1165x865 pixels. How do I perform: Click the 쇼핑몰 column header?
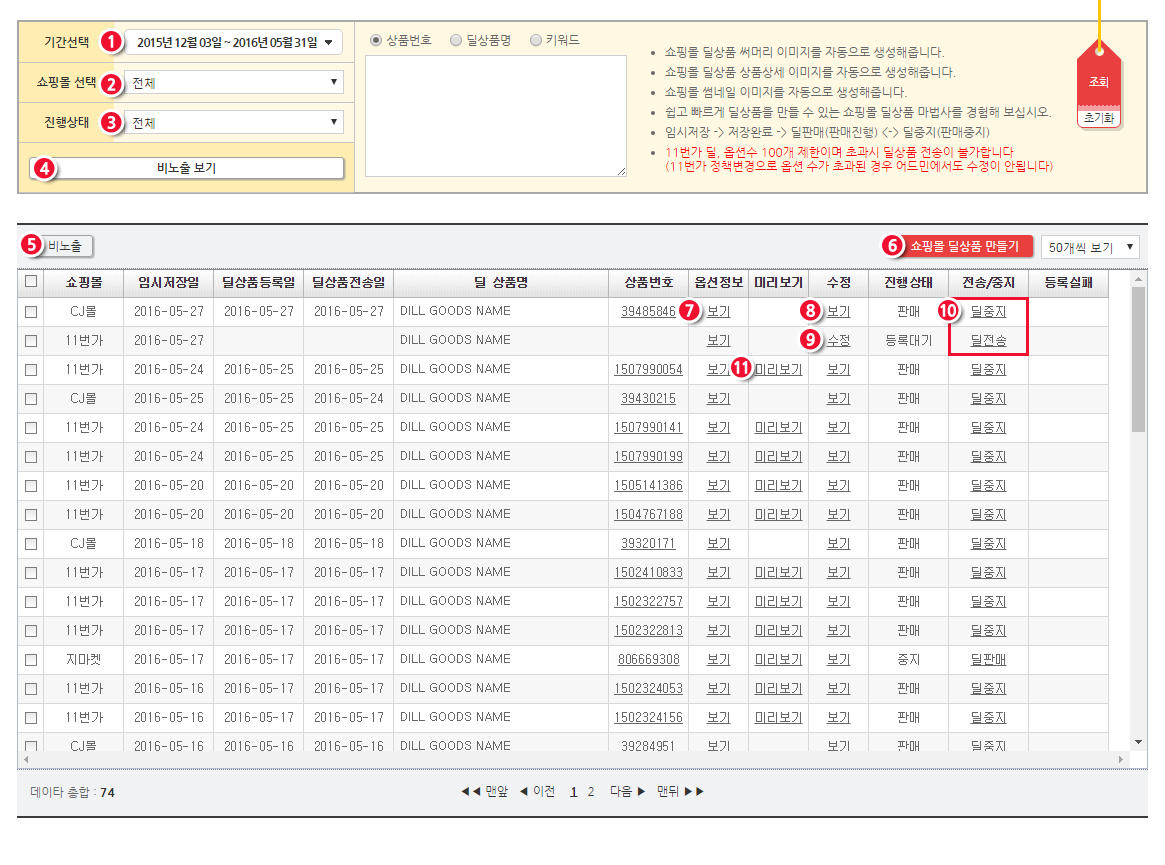tap(84, 282)
